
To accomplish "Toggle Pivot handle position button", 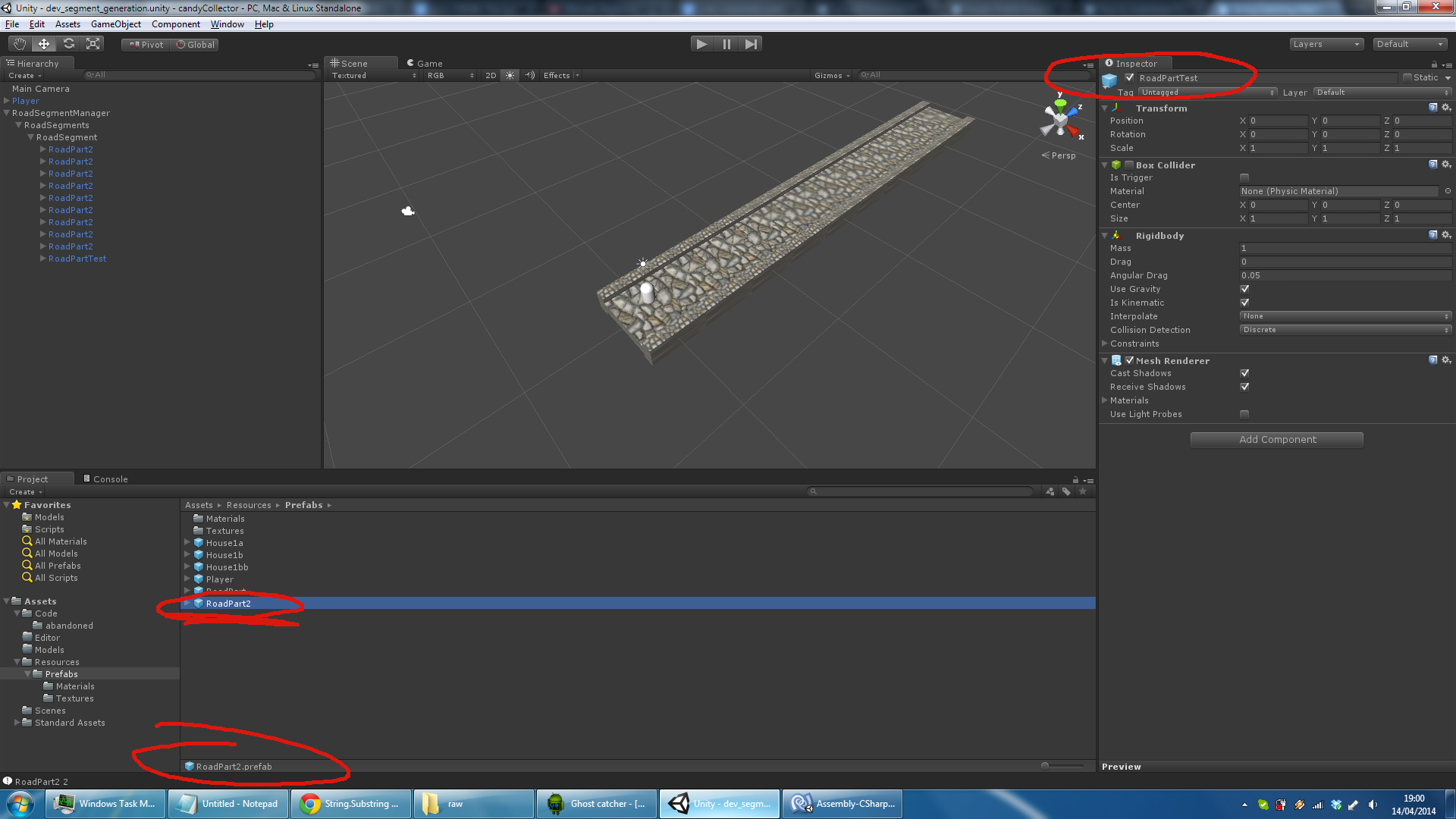I will point(146,45).
